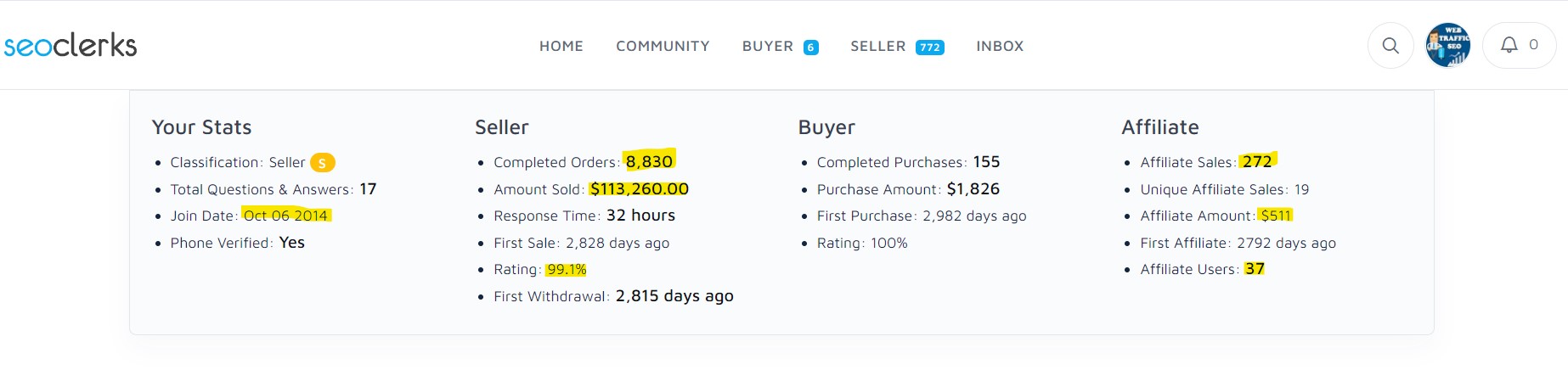Click the Buyer count badge 6
Viewport: 1568px width, 370px height.
coord(811,48)
